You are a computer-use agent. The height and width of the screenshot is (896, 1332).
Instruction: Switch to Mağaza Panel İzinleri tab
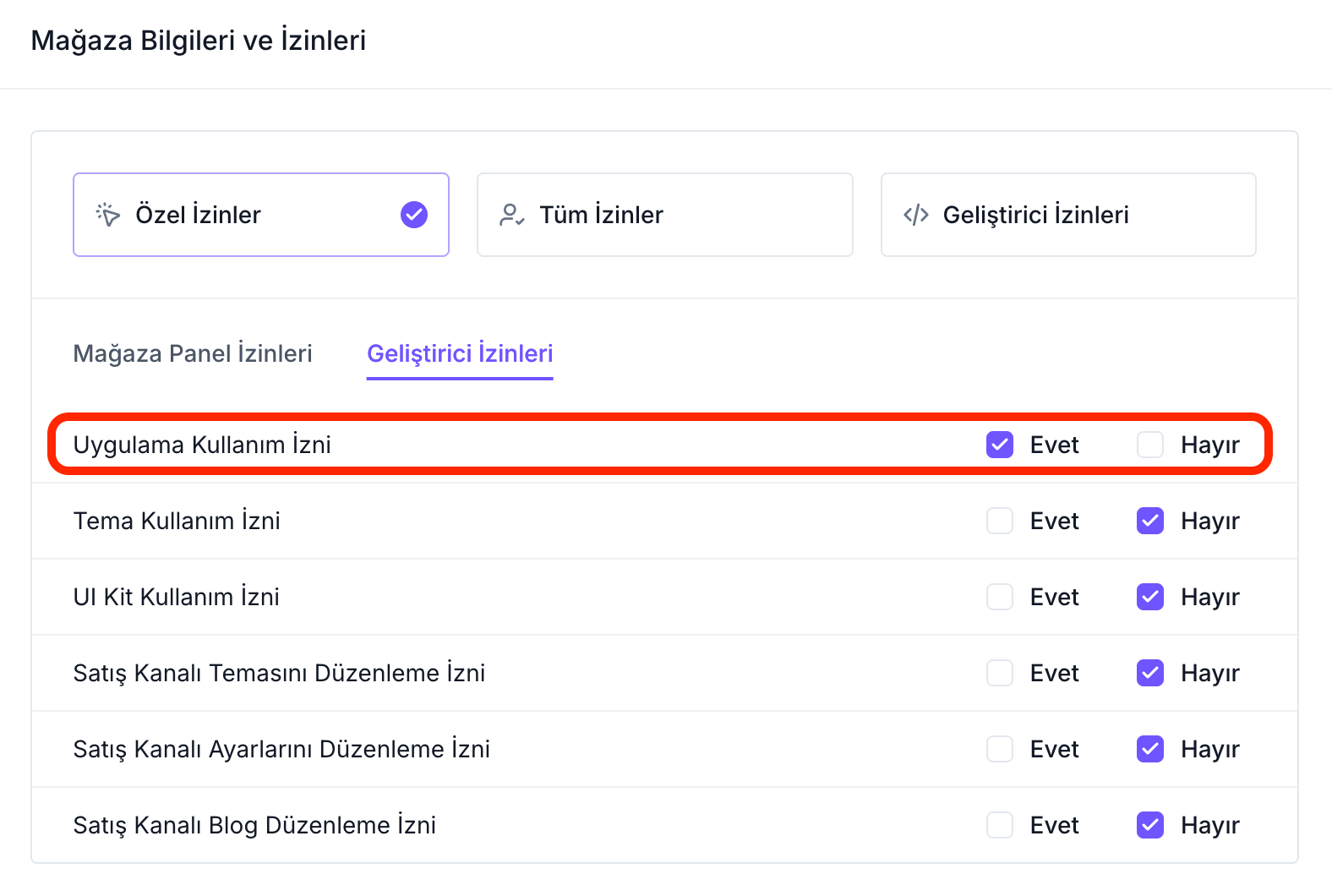[193, 353]
